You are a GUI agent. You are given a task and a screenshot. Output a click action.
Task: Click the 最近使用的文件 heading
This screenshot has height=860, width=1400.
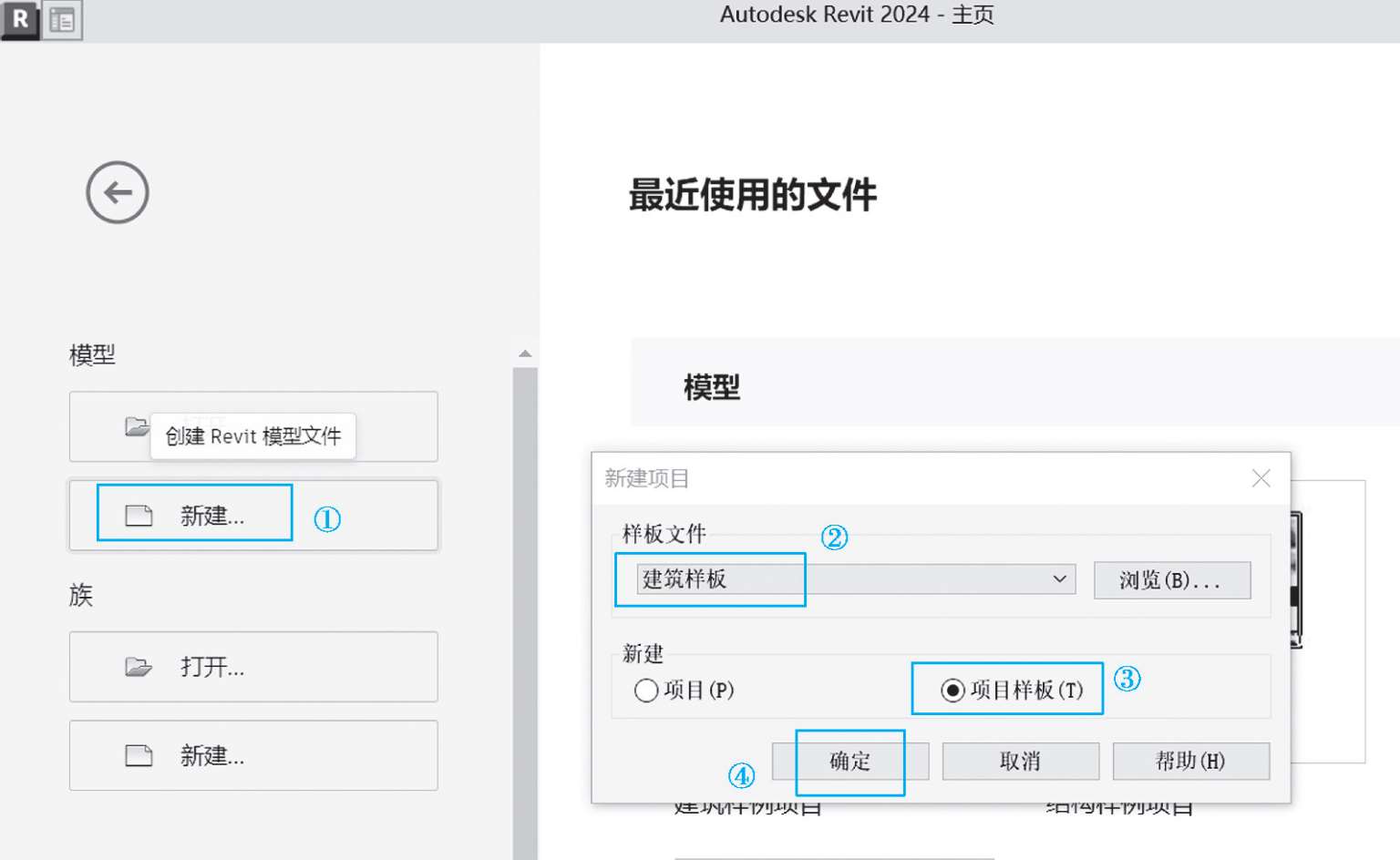click(x=753, y=195)
